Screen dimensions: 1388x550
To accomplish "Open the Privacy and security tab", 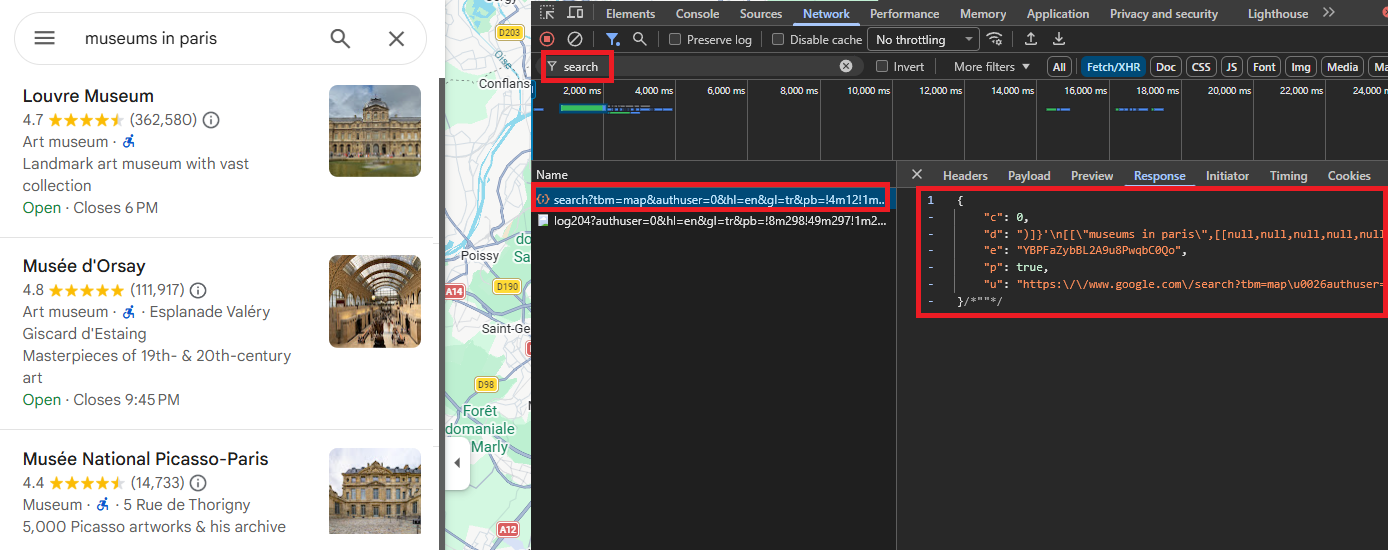I will 1164,14.
